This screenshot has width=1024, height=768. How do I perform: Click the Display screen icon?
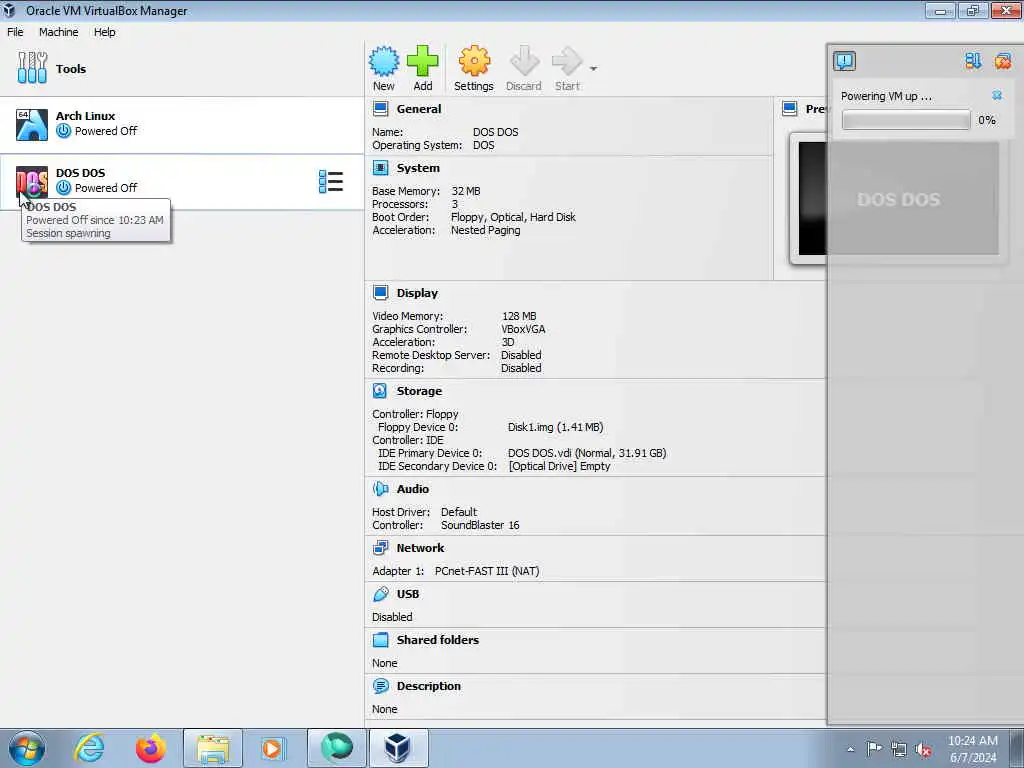click(381, 293)
